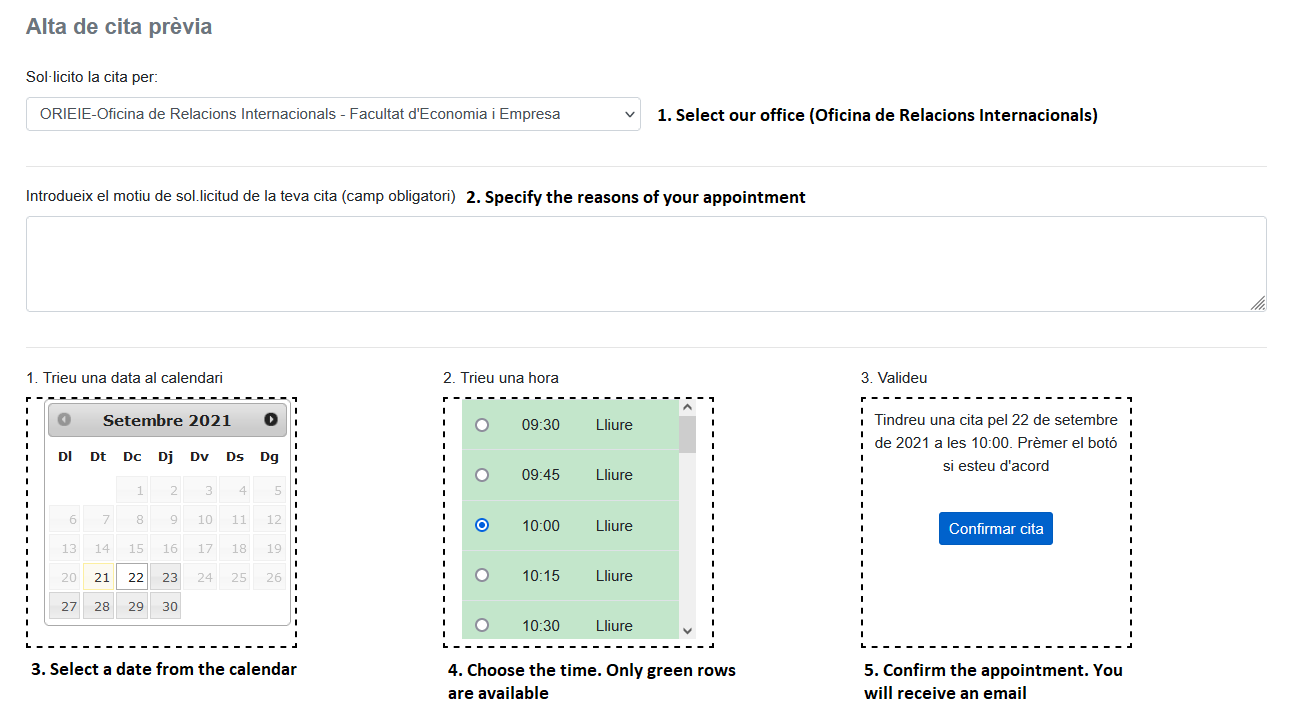1295x717 pixels.
Task: Click the appointment reason text area
Action: click(x=645, y=264)
